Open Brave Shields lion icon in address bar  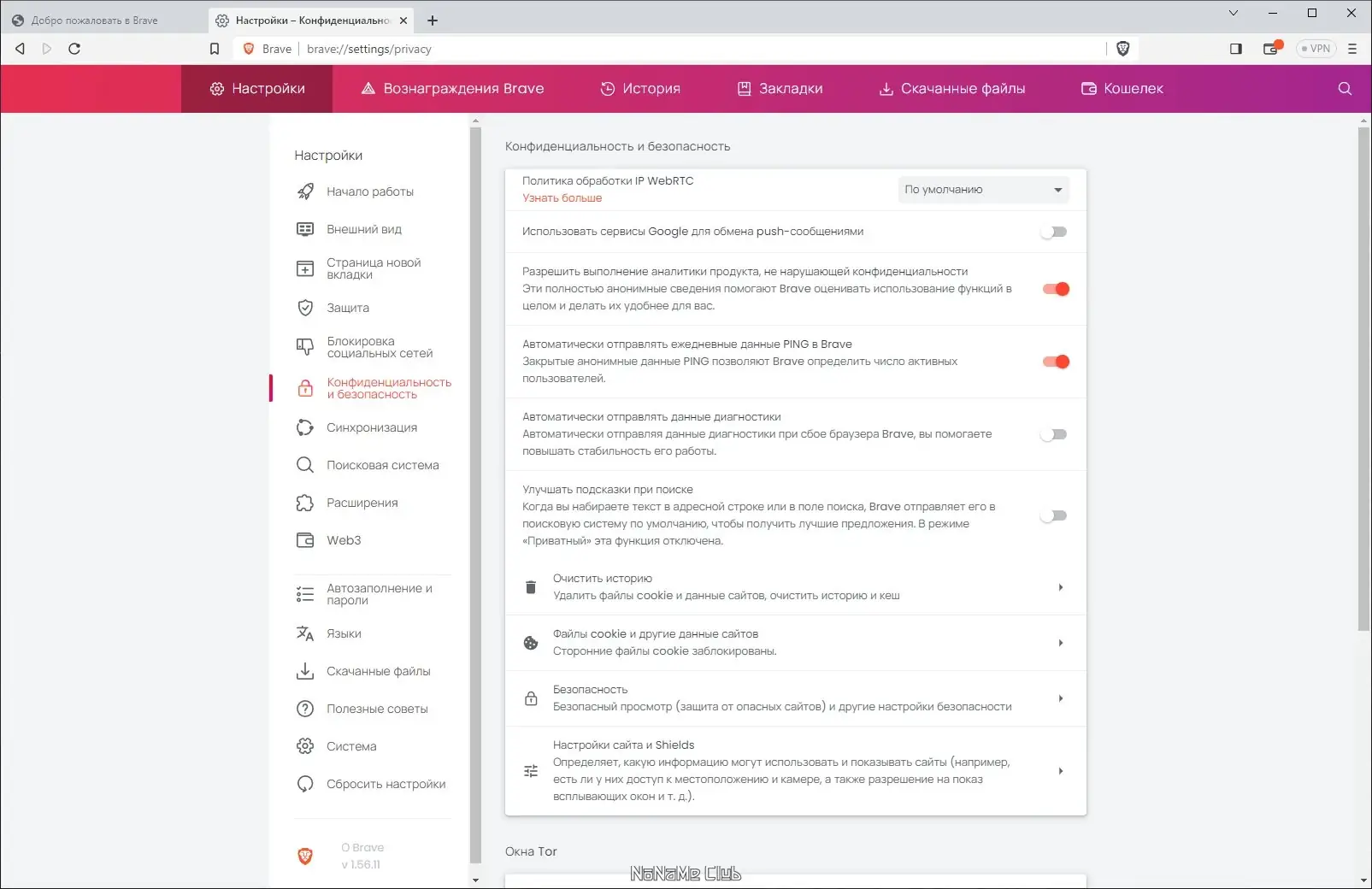(1123, 49)
